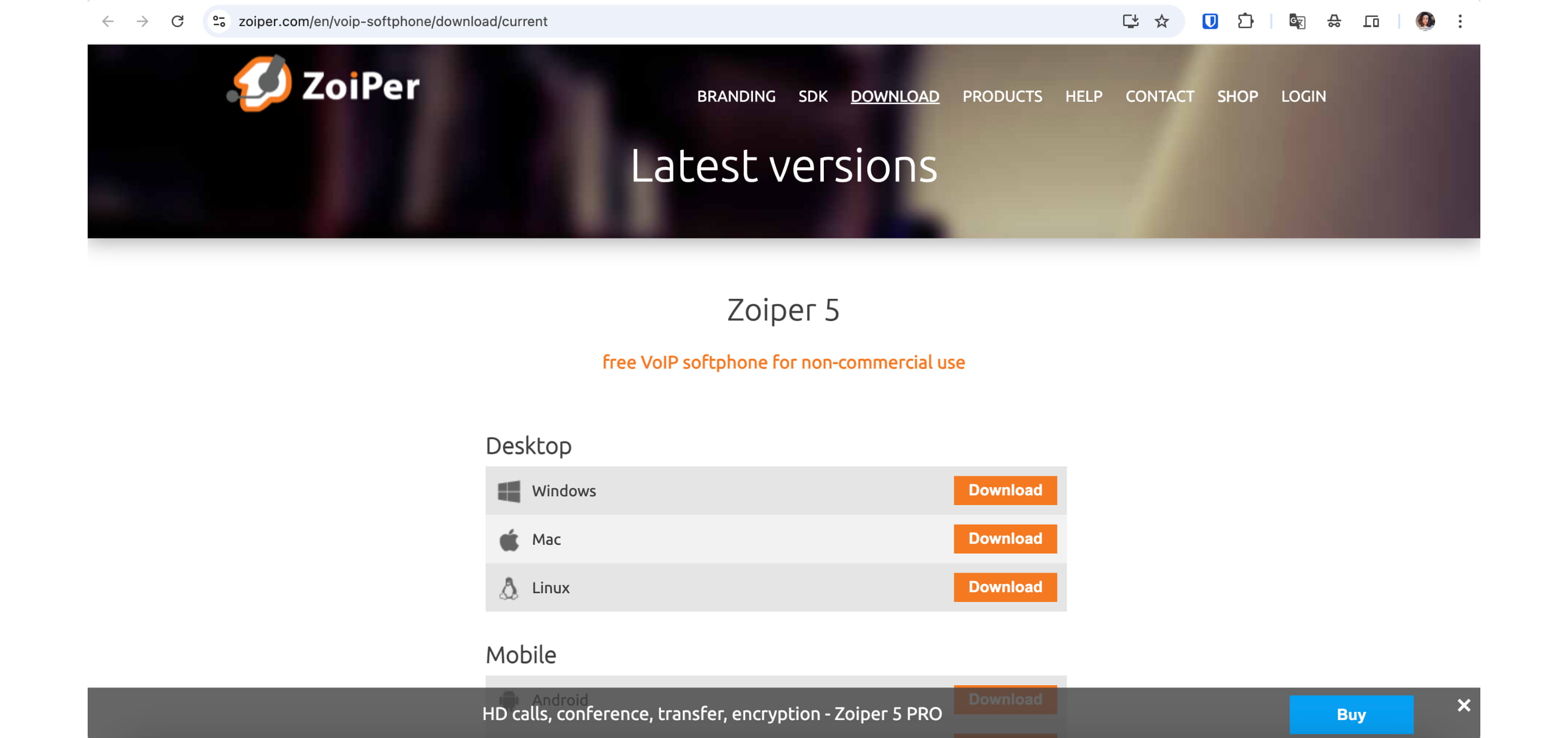Click the install-site icon in the address bar
Image resolution: width=1568 pixels, height=738 pixels.
(x=1130, y=21)
